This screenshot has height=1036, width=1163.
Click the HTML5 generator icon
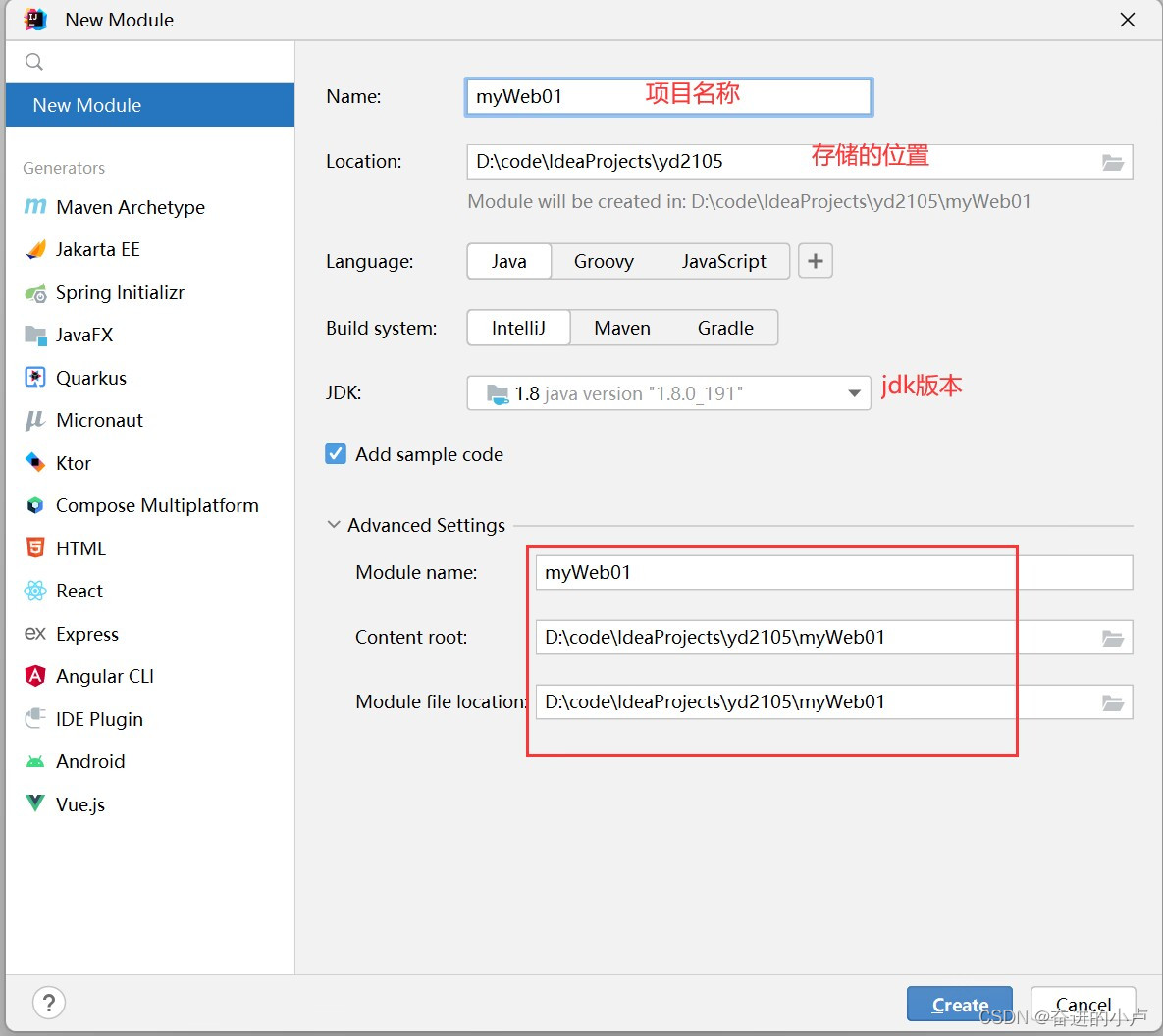point(35,548)
